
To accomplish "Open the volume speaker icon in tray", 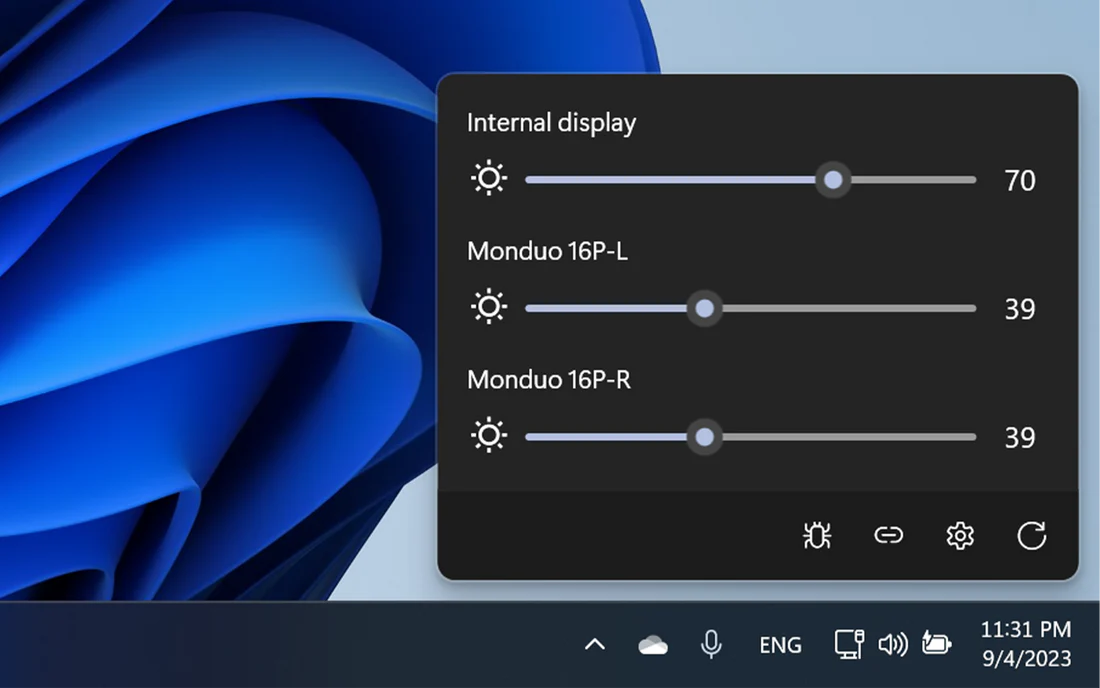I will point(892,644).
